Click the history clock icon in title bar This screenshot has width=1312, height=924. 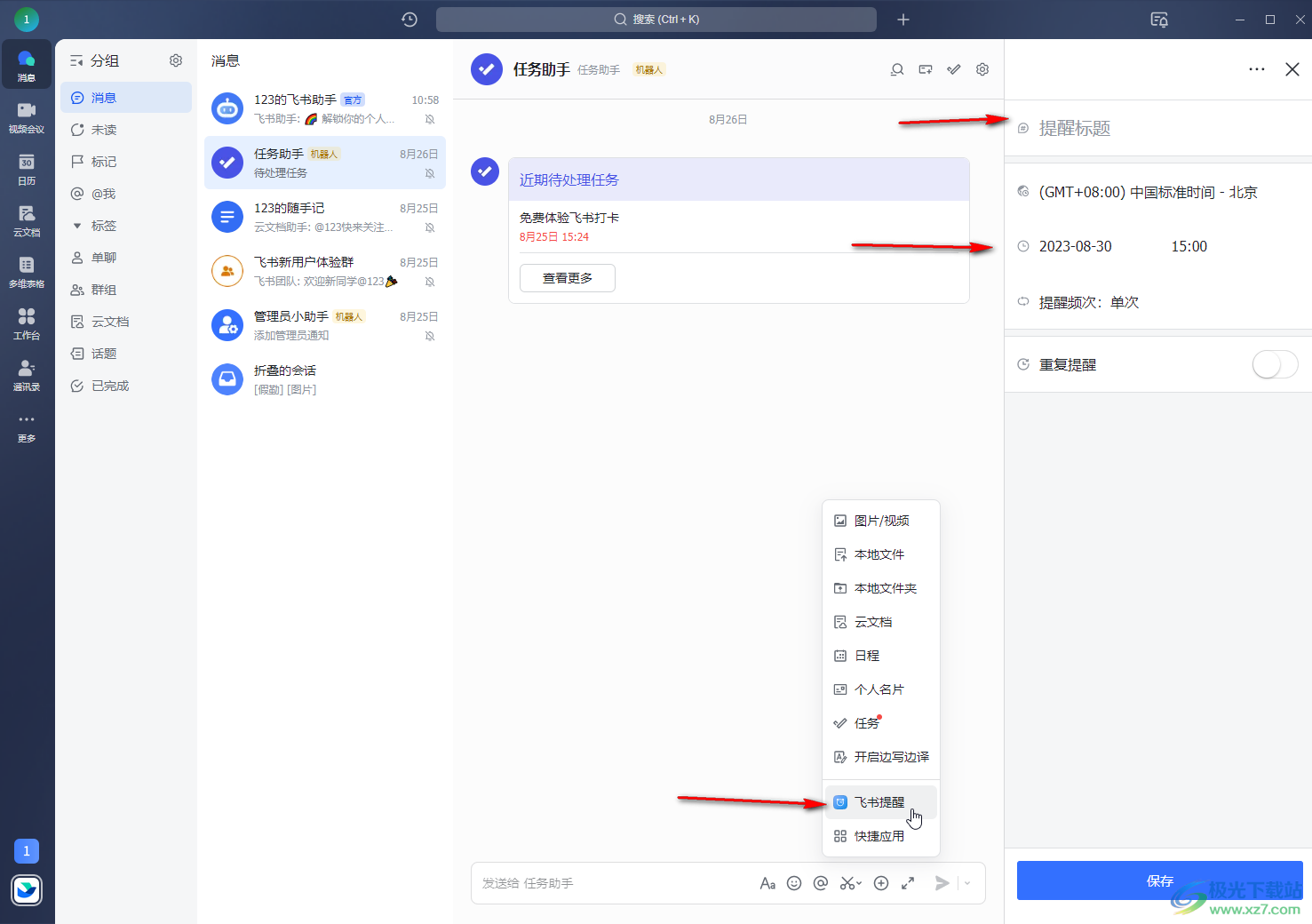(x=410, y=20)
